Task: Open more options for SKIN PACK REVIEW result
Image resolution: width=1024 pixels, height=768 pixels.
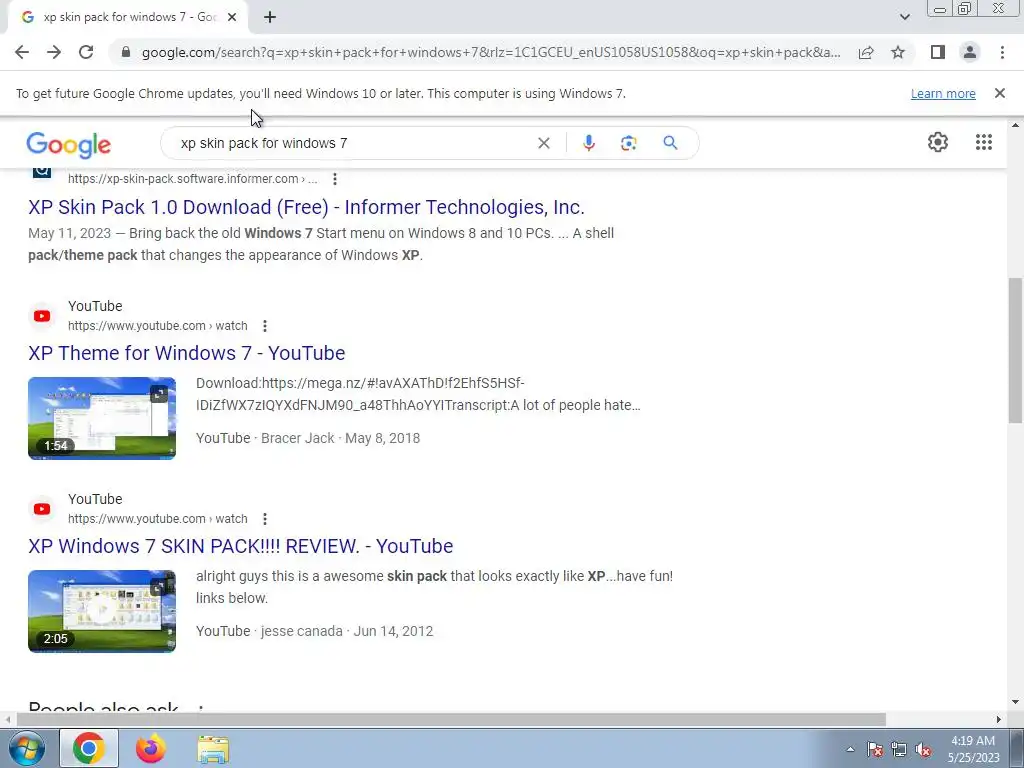Action: click(264, 519)
